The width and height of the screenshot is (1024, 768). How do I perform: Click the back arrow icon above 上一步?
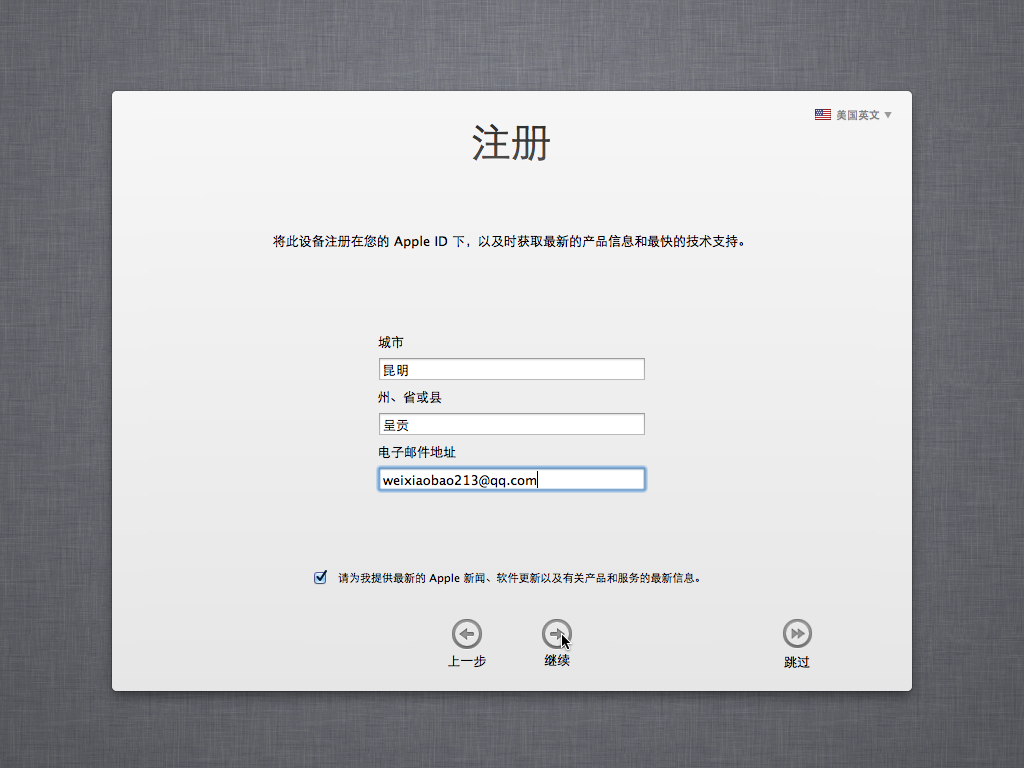(x=467, y=633)
